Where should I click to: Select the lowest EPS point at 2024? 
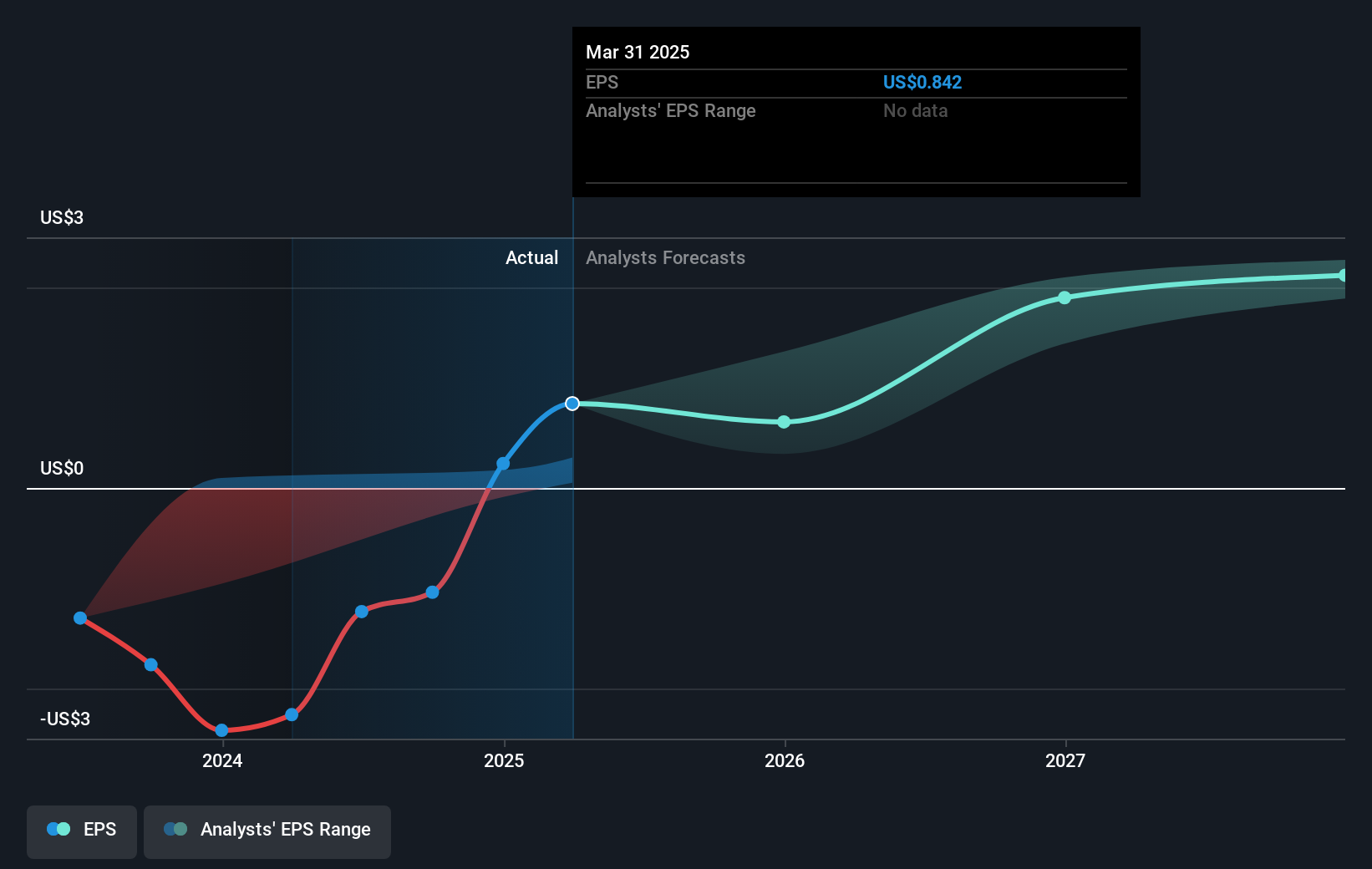221,730
